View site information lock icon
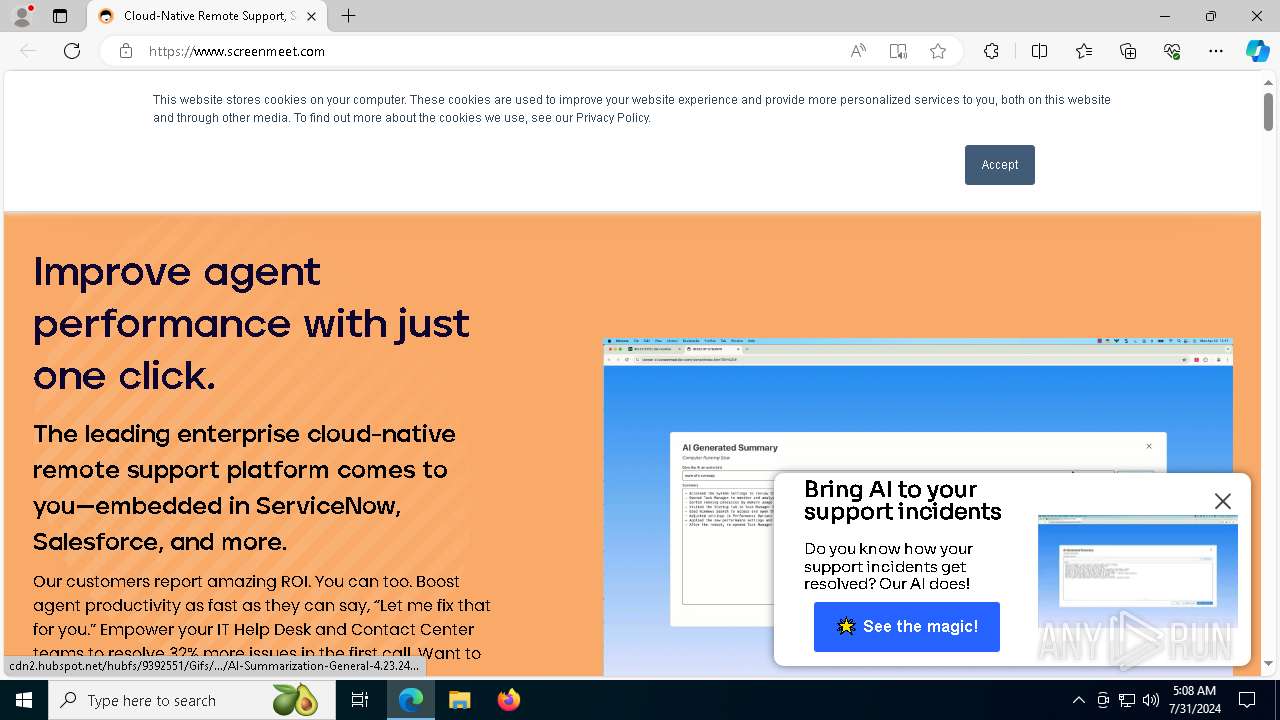The image size is (1280, 720). click(x=125, y=51)
